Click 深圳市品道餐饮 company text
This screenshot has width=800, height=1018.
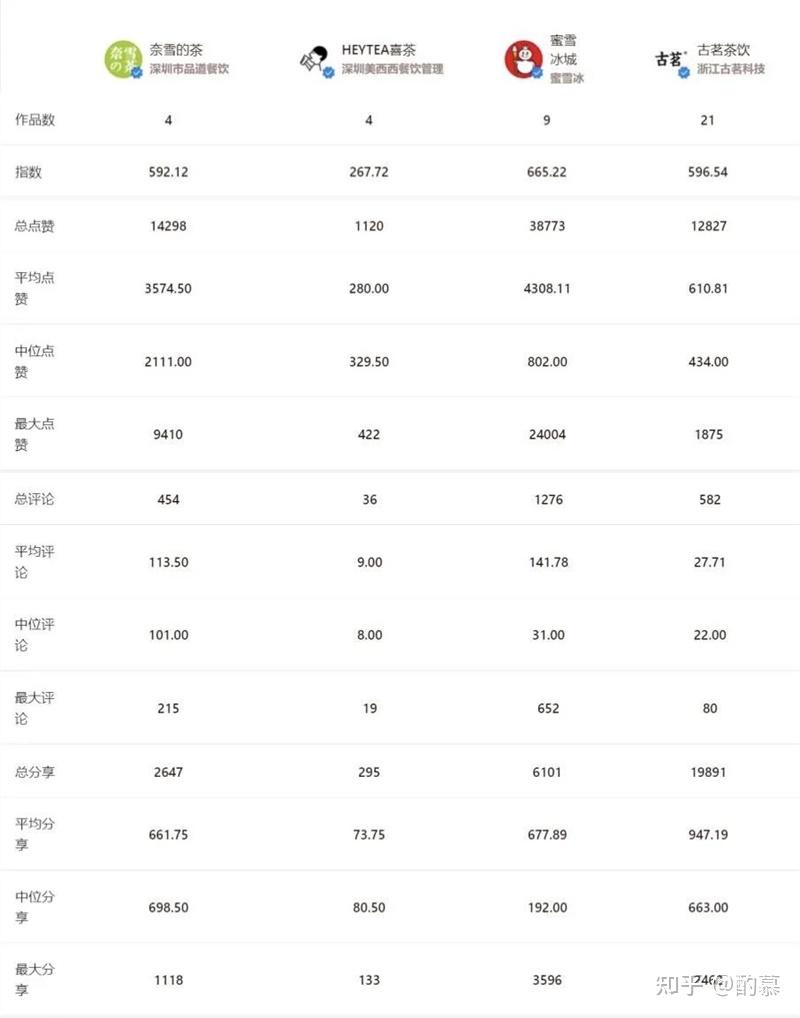coord(189,69)
